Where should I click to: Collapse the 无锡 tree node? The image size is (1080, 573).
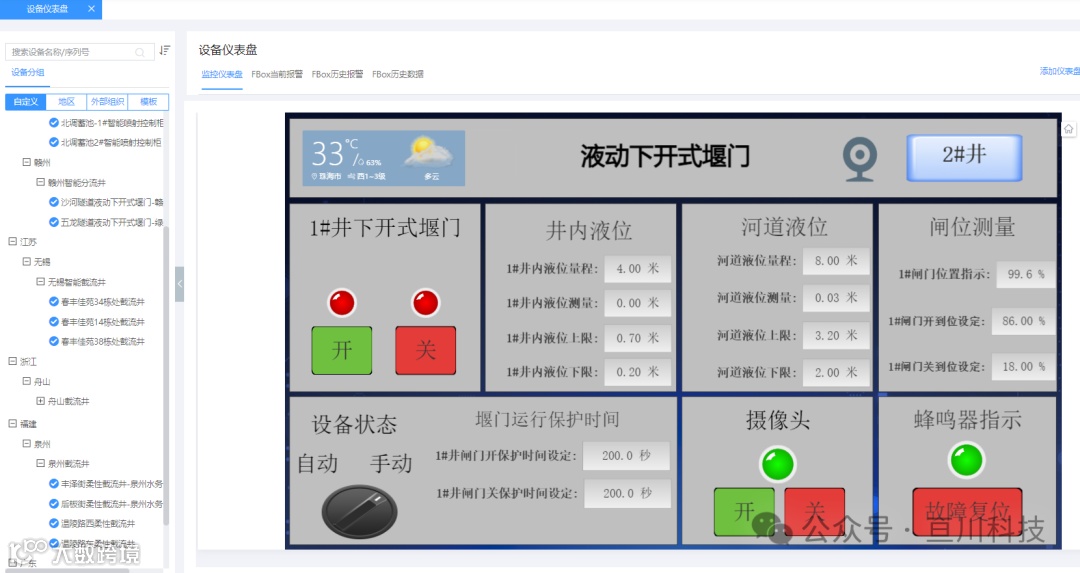tap(26, 261)
